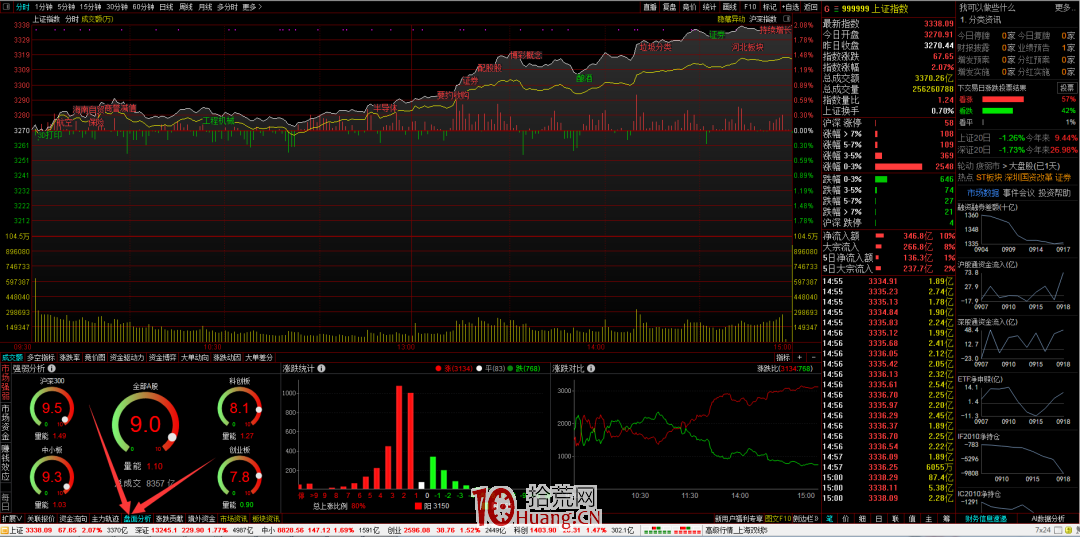Open 新用户福利专享 link
This screenshot has height=537, width=1080.
click(x=738, y=518)
